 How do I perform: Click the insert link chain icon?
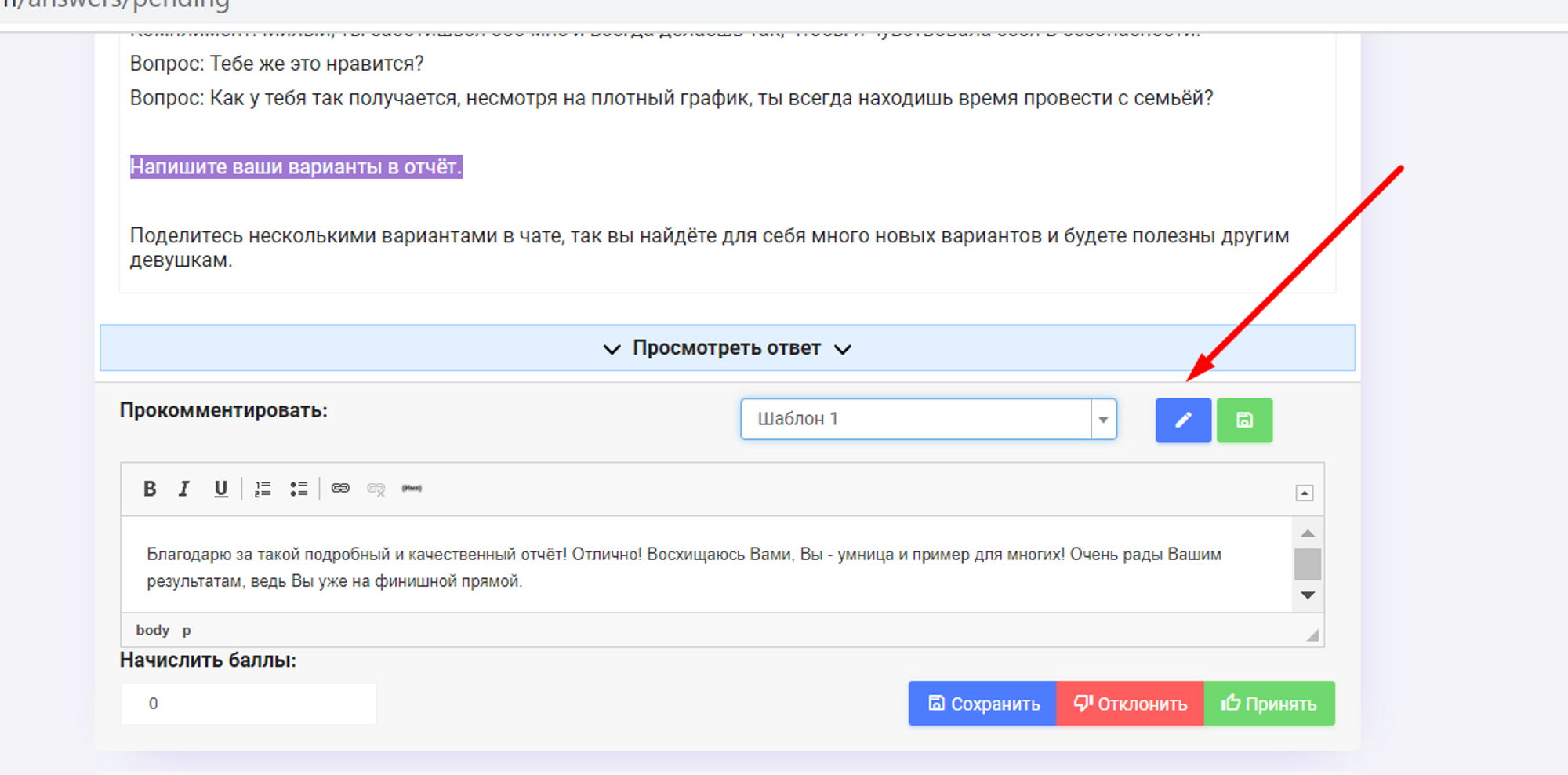(340, 489)
